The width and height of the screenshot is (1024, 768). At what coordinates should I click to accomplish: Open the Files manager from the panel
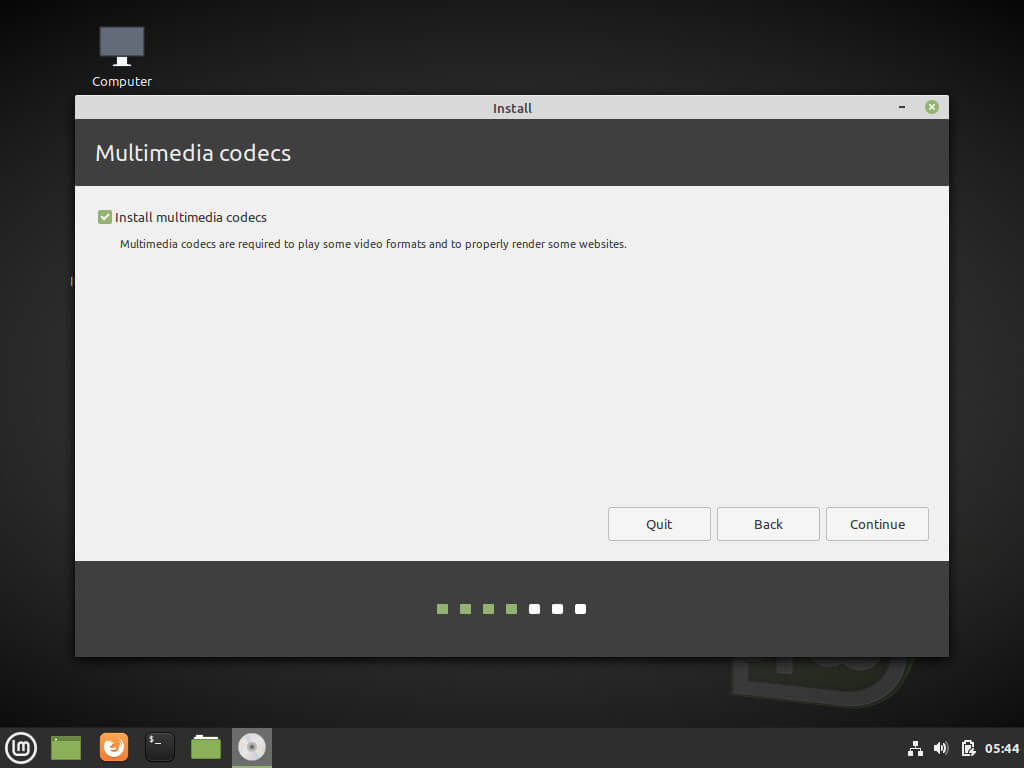(206, 747)
